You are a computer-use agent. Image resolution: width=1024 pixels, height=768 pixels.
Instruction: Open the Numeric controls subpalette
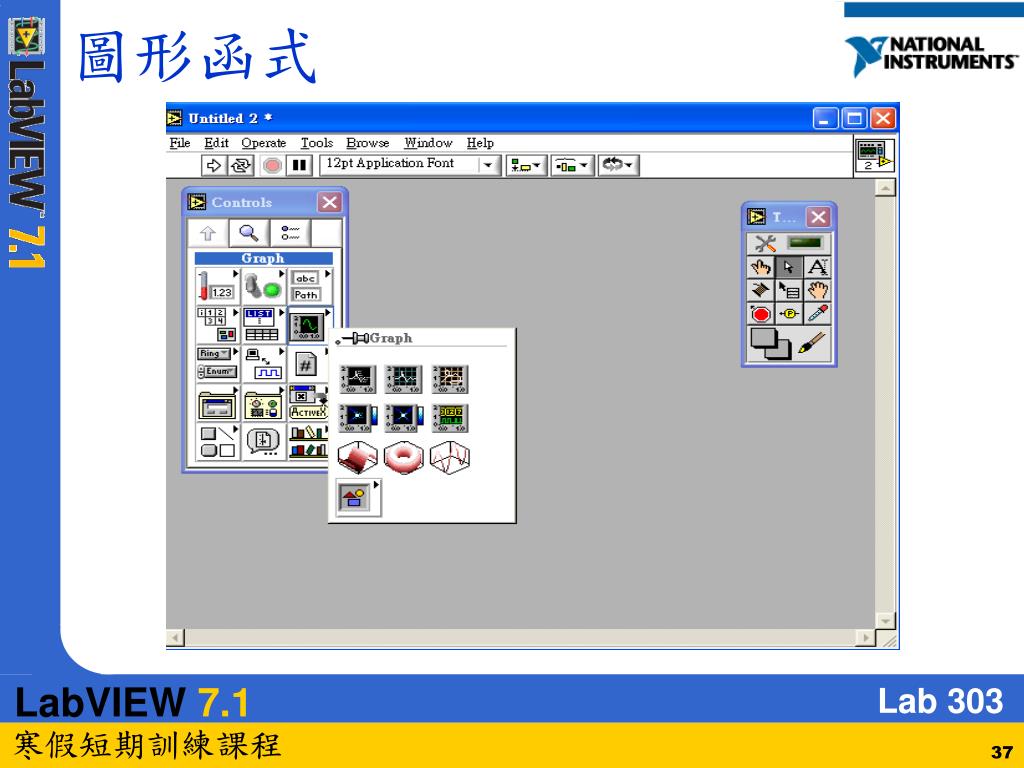point(217,286)
